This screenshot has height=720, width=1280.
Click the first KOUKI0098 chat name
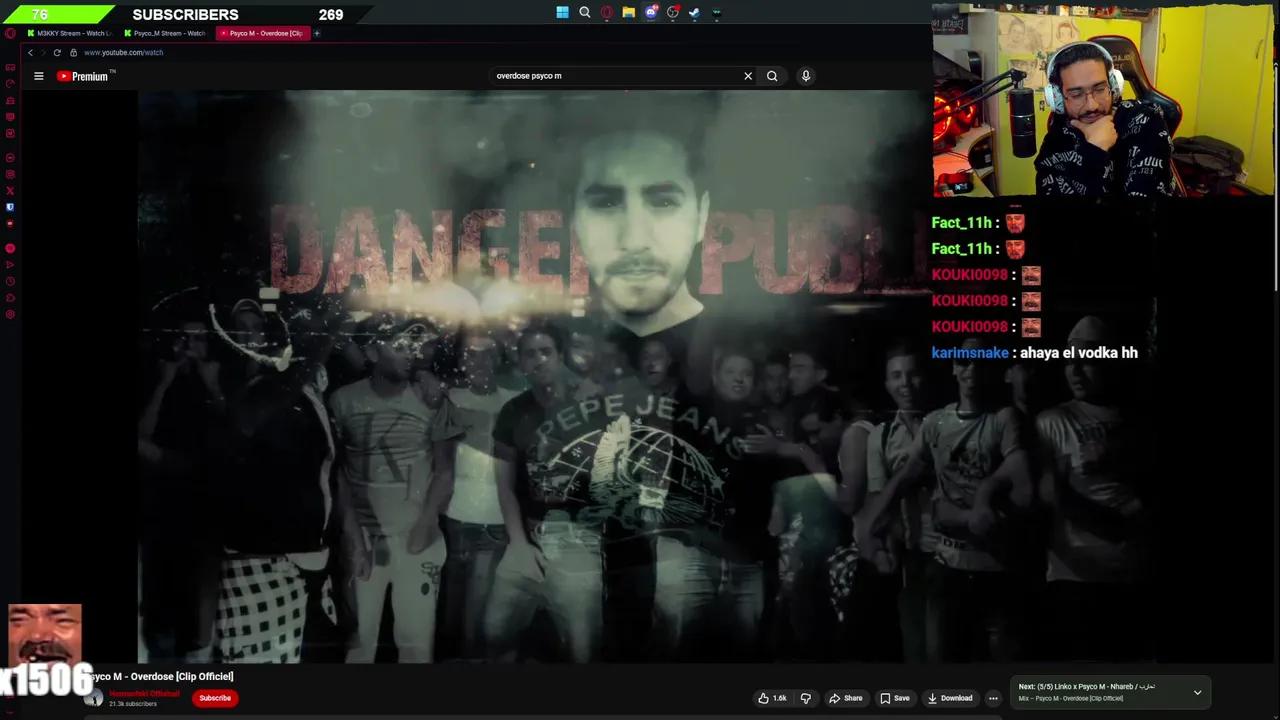click(x=969, y=275)
